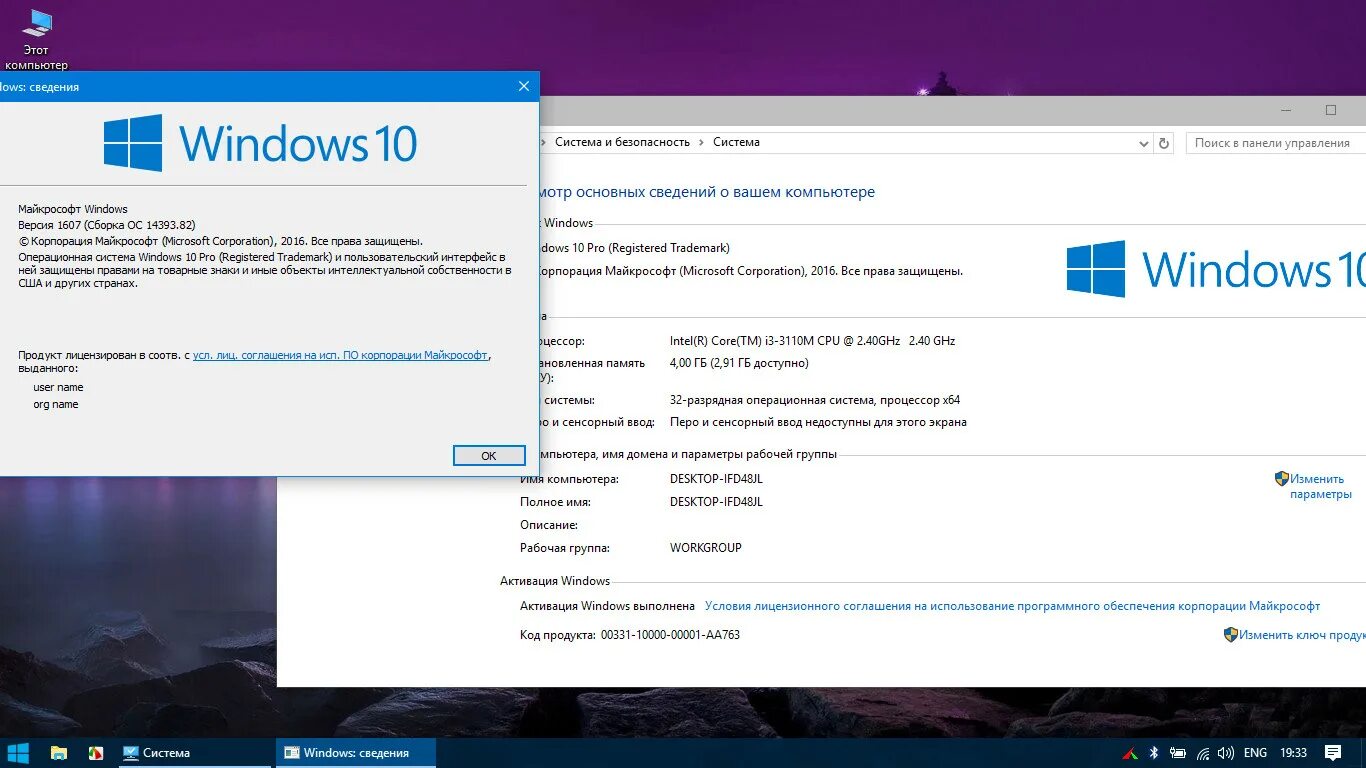Focus the Поиск в панели управления field
The width and height of the screenshot is (1366, 768).
[x=1276, y=143]
